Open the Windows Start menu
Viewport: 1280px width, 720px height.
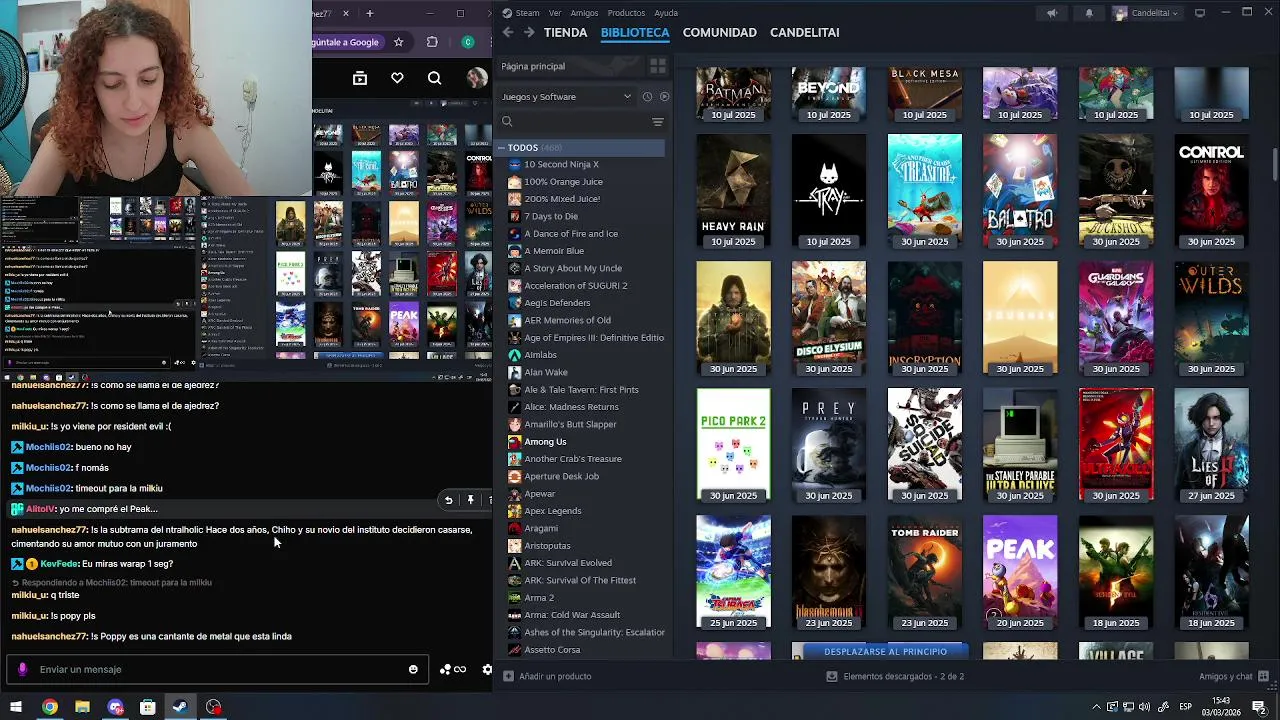click(x=16, y=707)
